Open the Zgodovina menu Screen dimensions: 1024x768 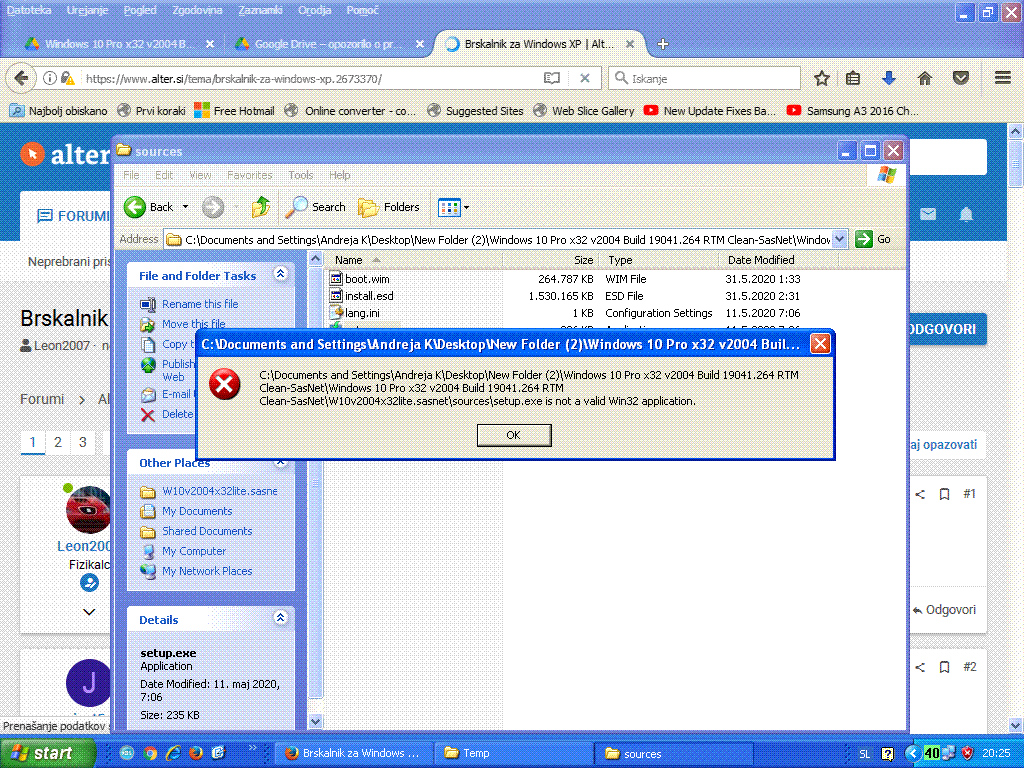[x=197, y=10]
